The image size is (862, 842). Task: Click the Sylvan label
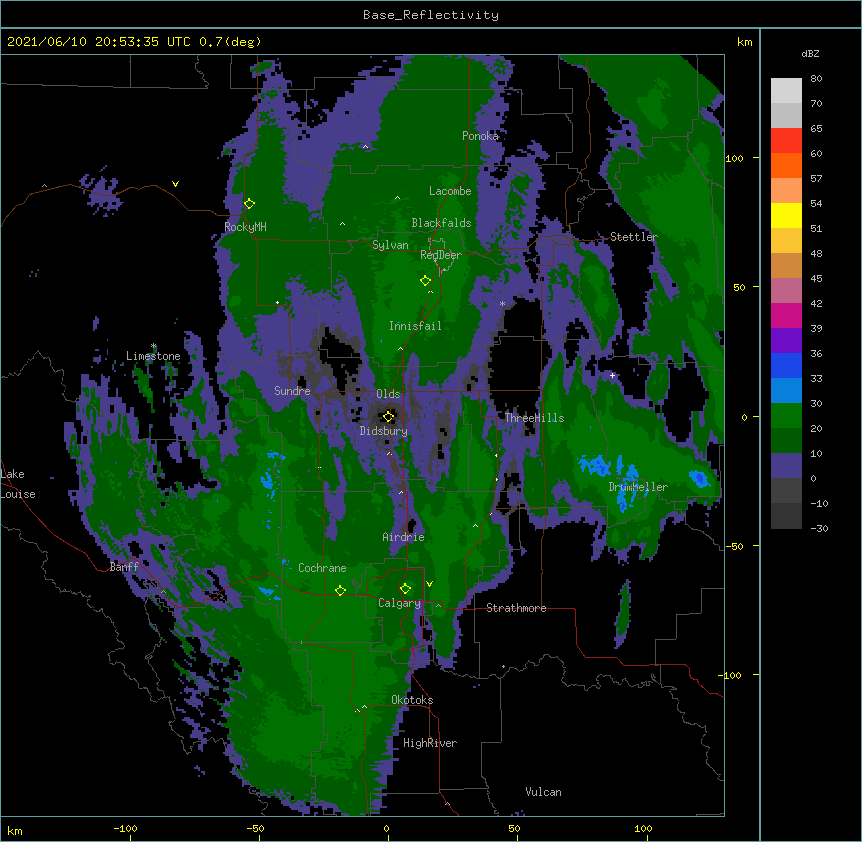point(390,245)
